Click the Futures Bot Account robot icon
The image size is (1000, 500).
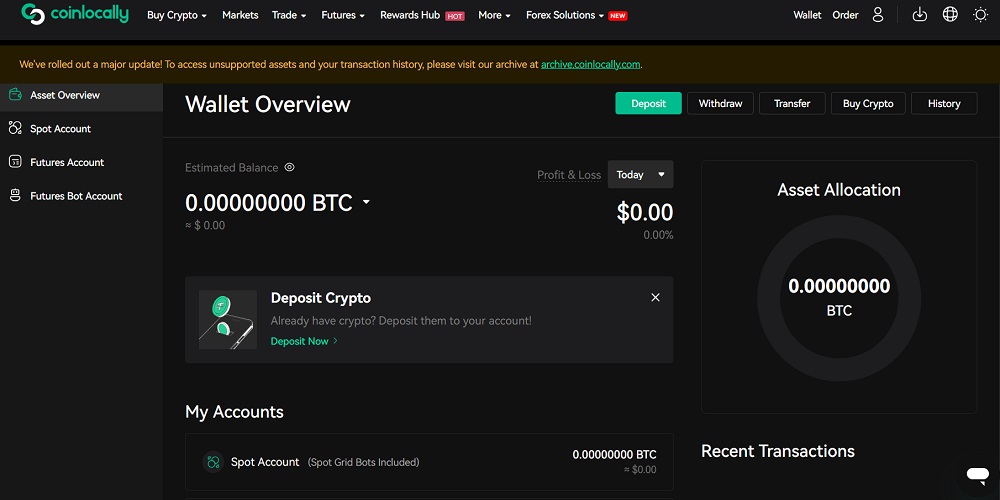pyautogui.click(x=15, y=196)
